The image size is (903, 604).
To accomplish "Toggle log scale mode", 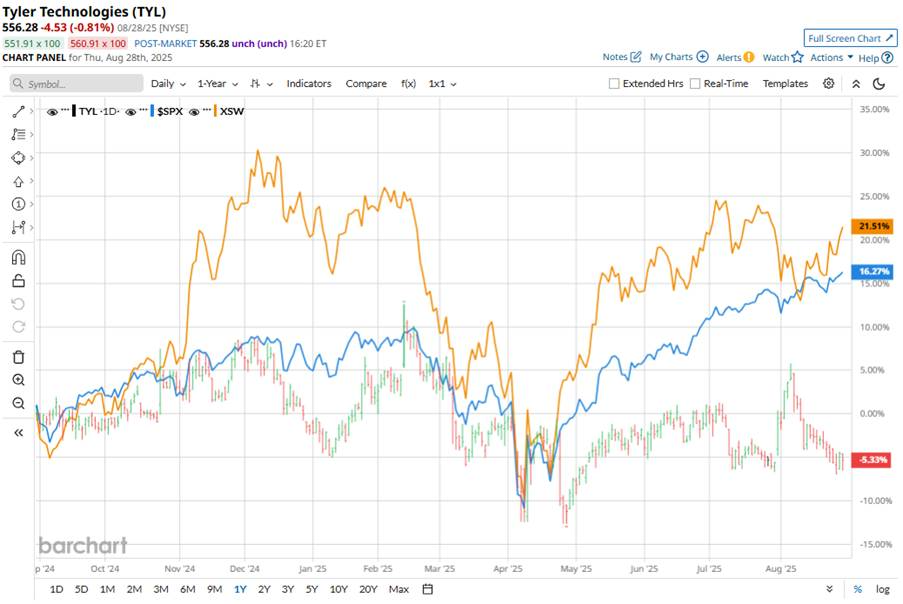I will coord(883,589).
